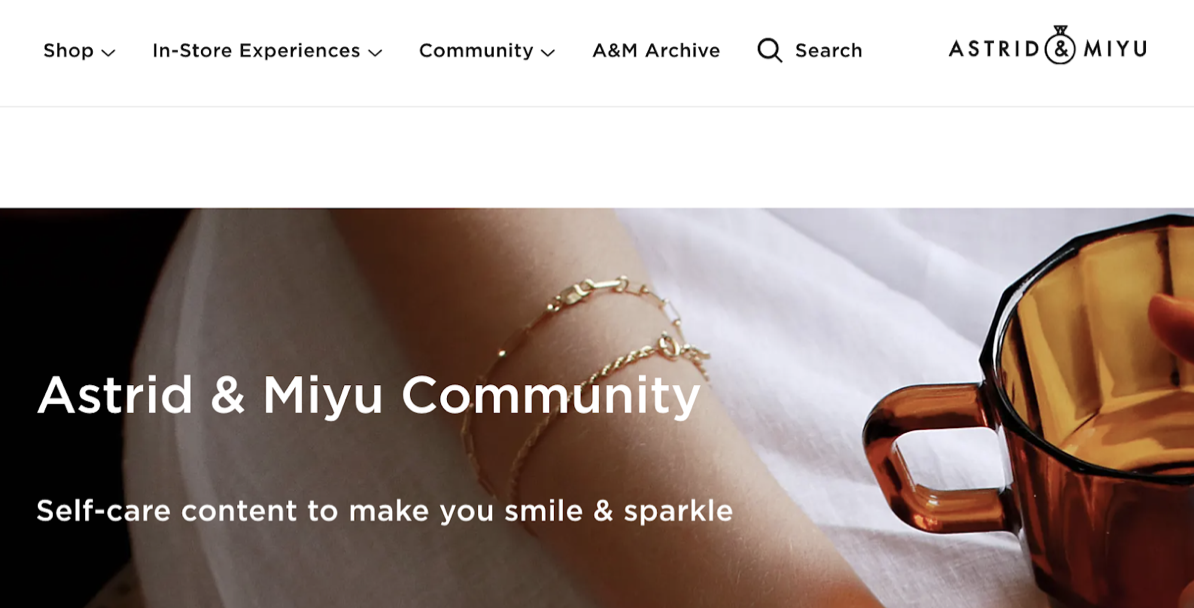Select the Community navigation label
1194x608 pixels.
[476, 50]
